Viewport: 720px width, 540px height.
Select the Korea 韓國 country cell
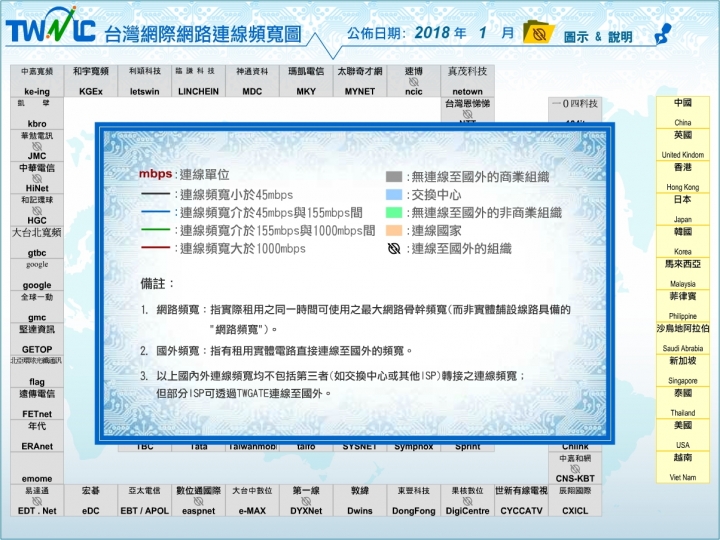point(683,241)
